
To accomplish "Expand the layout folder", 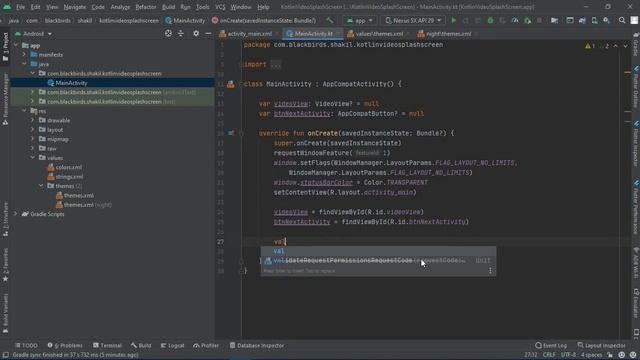I will click(33, 130).
